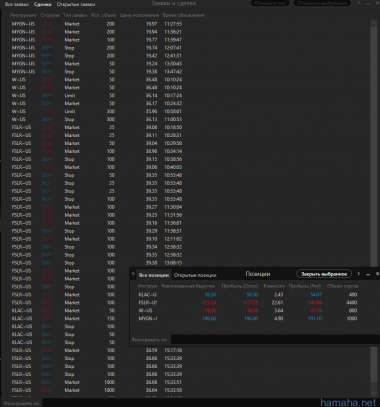Minimize the Позиции panel
The image size is (380, 407).
[368, 274]
